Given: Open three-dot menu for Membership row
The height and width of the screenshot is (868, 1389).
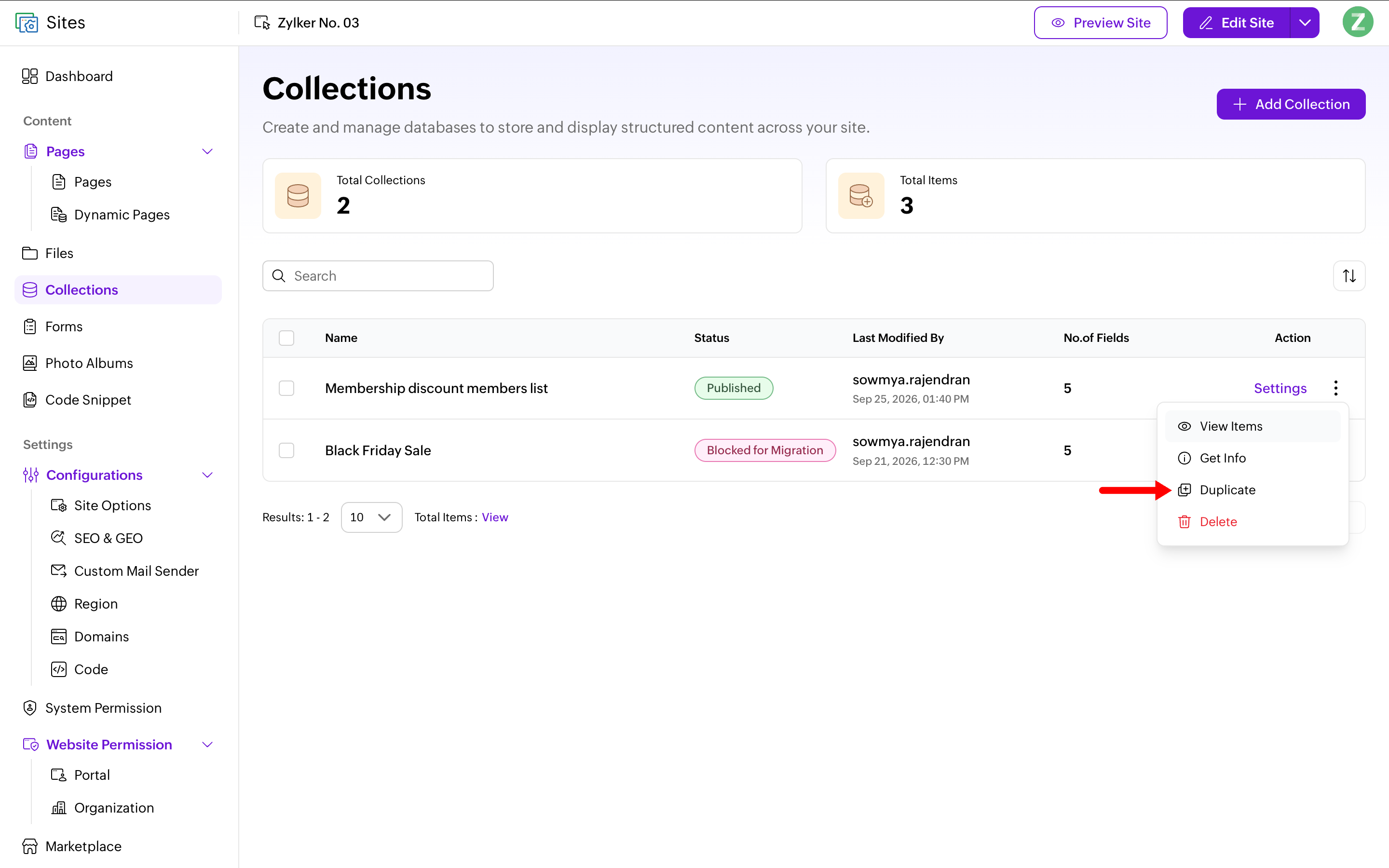Looking at the screenshot, I should tap(1335, 389).
